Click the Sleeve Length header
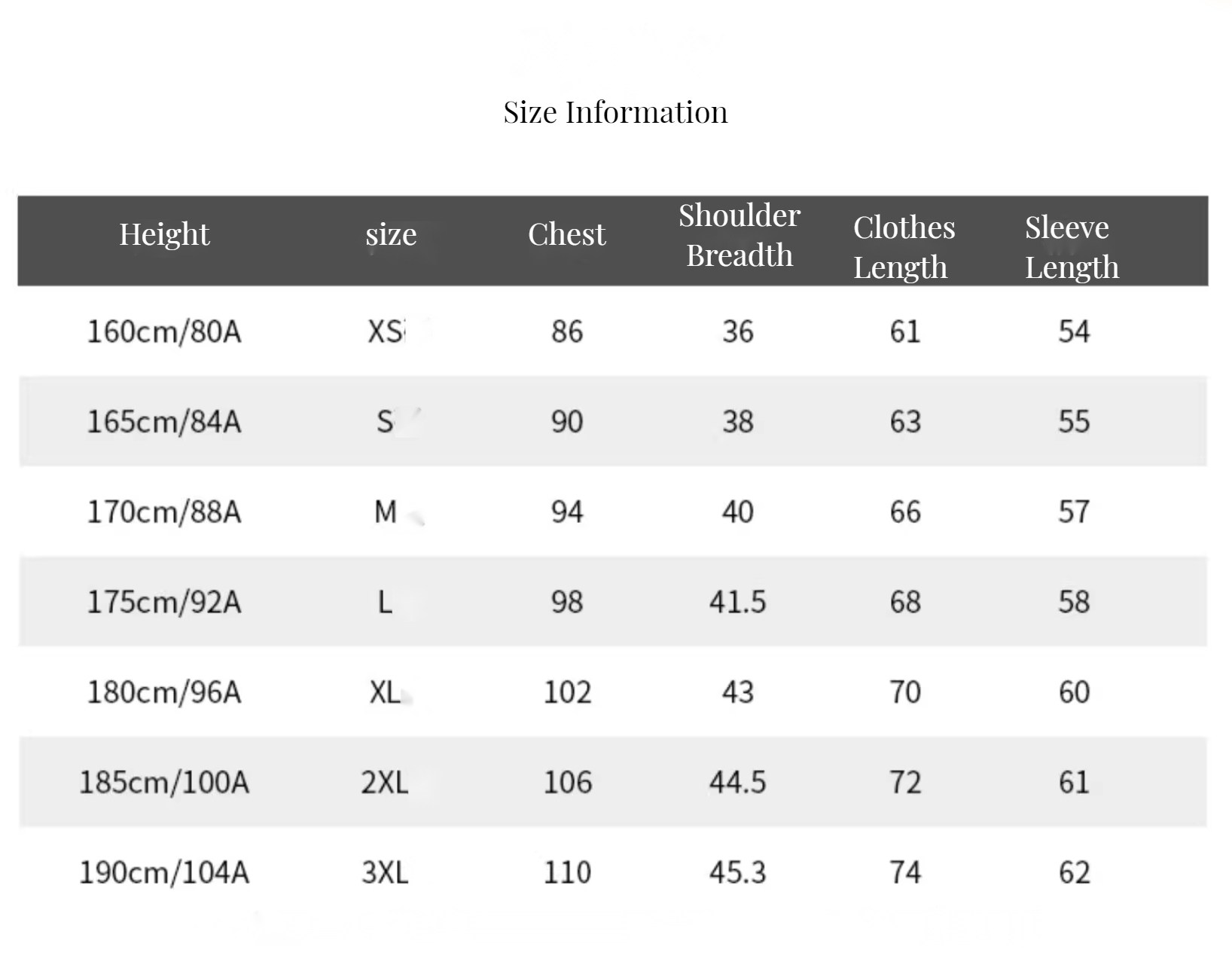This screenshot has width=1232, height=965. point(1072,247)
